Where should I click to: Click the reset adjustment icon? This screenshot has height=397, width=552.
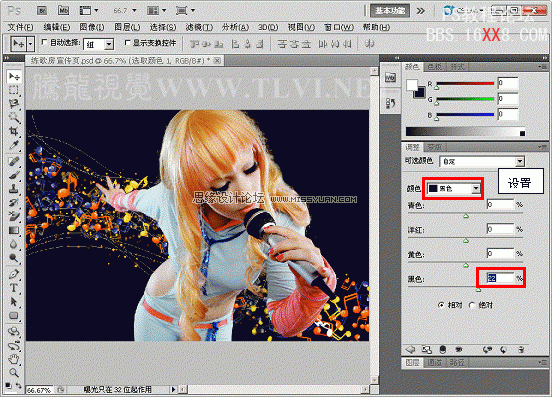click(x=504, y=349)
